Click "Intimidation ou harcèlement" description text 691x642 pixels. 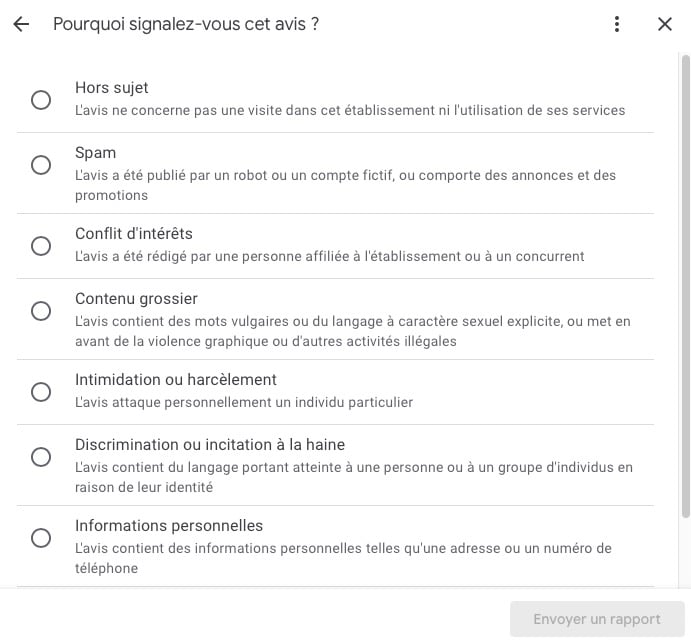pyautogui.click(x=244, y=402)
